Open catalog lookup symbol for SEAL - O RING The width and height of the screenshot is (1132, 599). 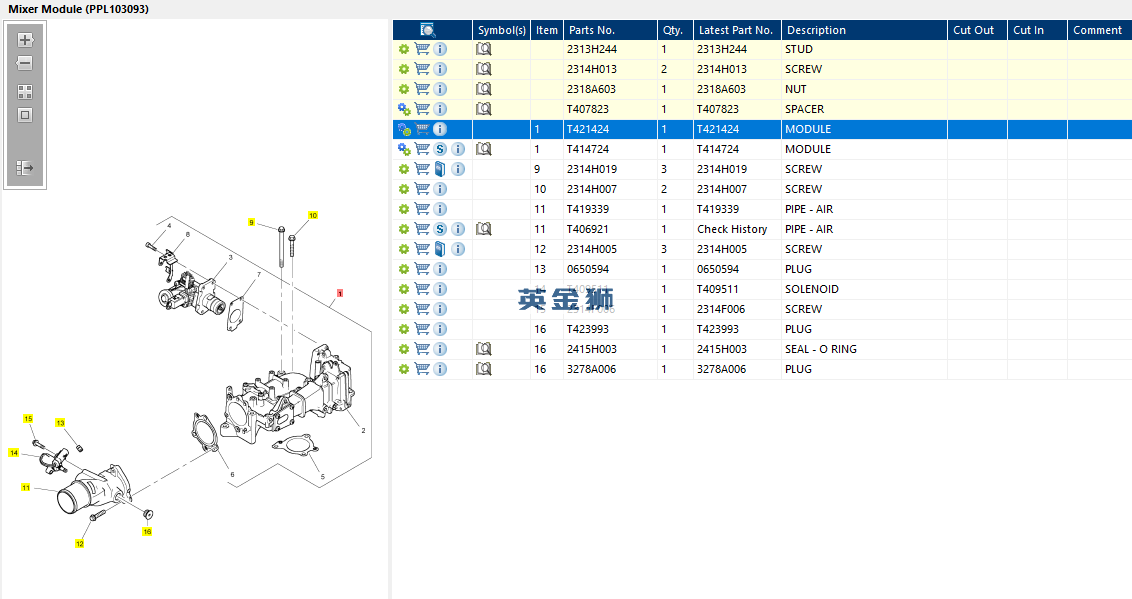click(x=484, y=349)
